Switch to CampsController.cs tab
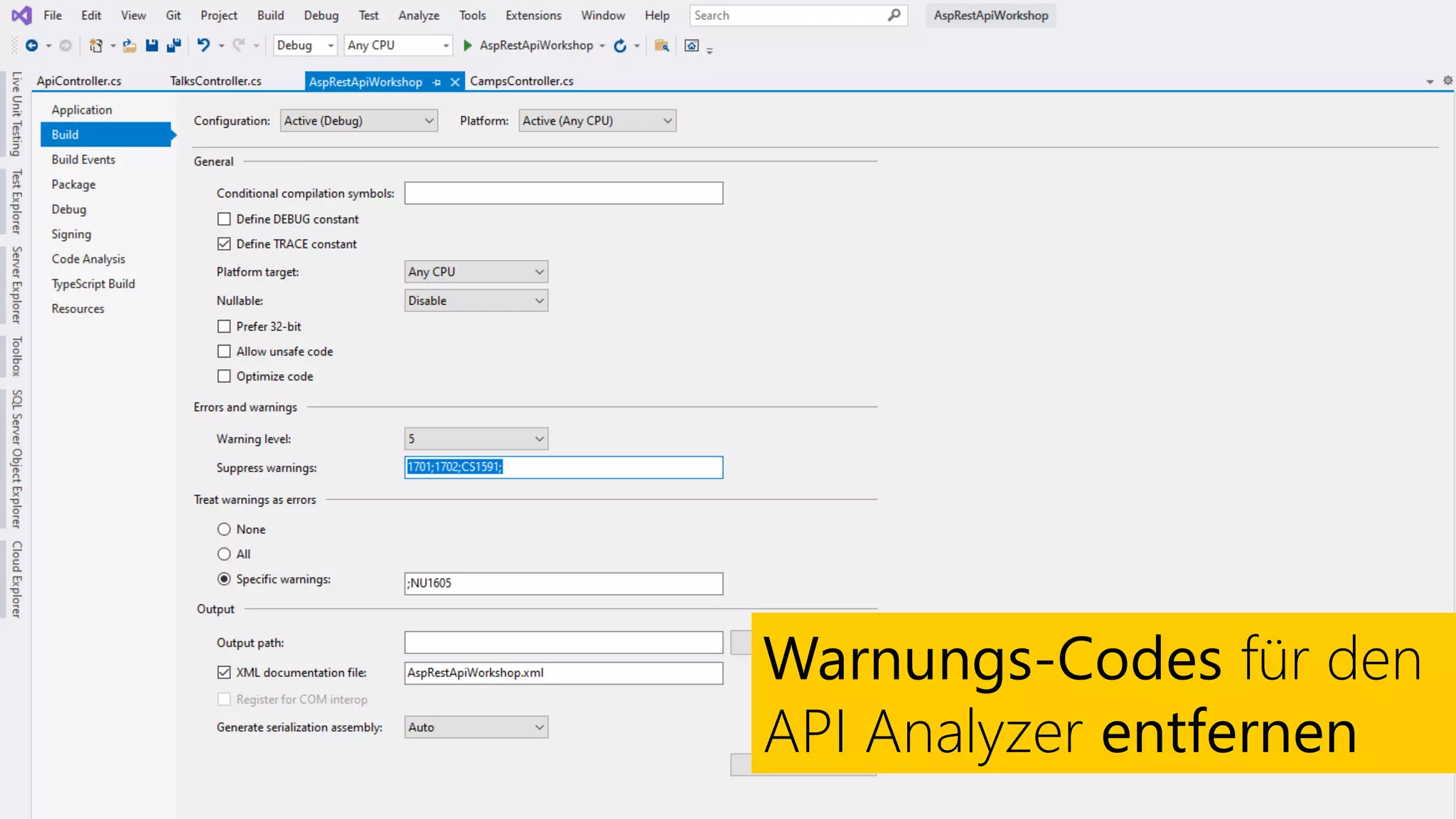This screenshot has width=1456, height=819. pyautogui.click(x=522, y=81)
